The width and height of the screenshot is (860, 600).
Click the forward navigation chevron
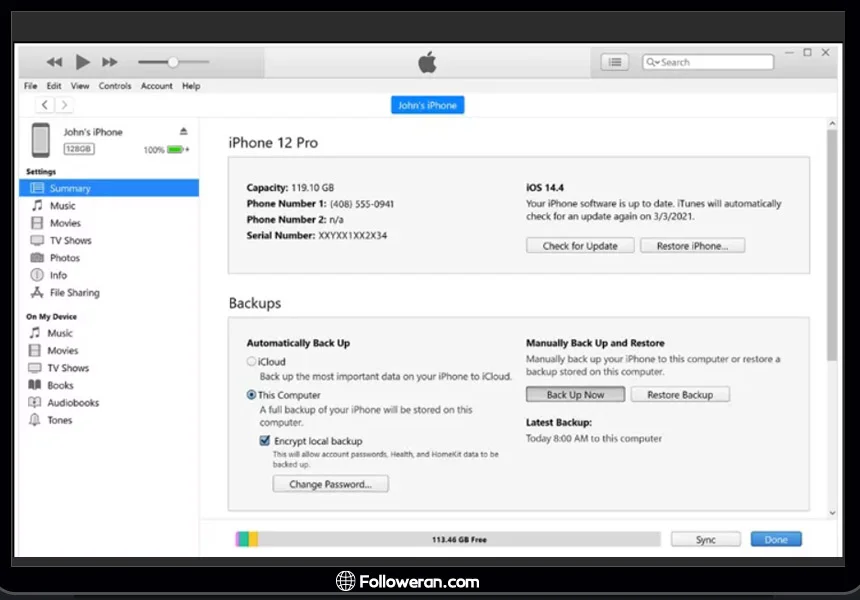point(64,105)
